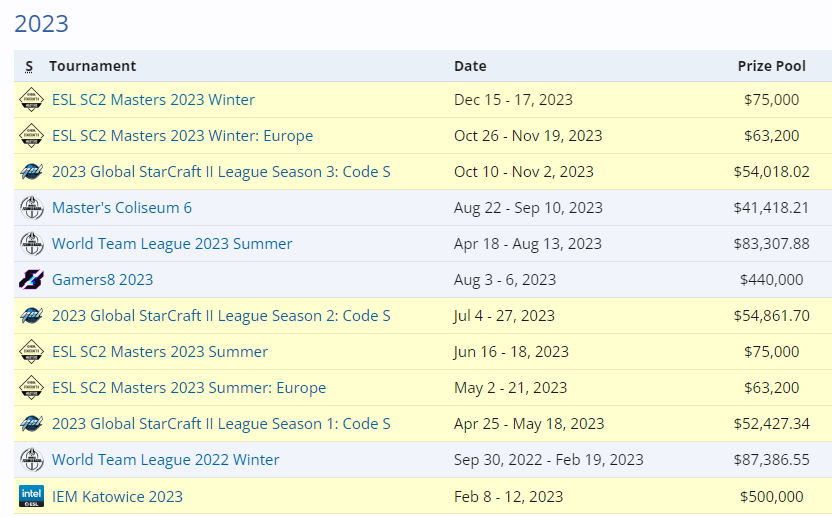Open World Team League 2022 Winter link
832x517 pixels.
[165, 460]
